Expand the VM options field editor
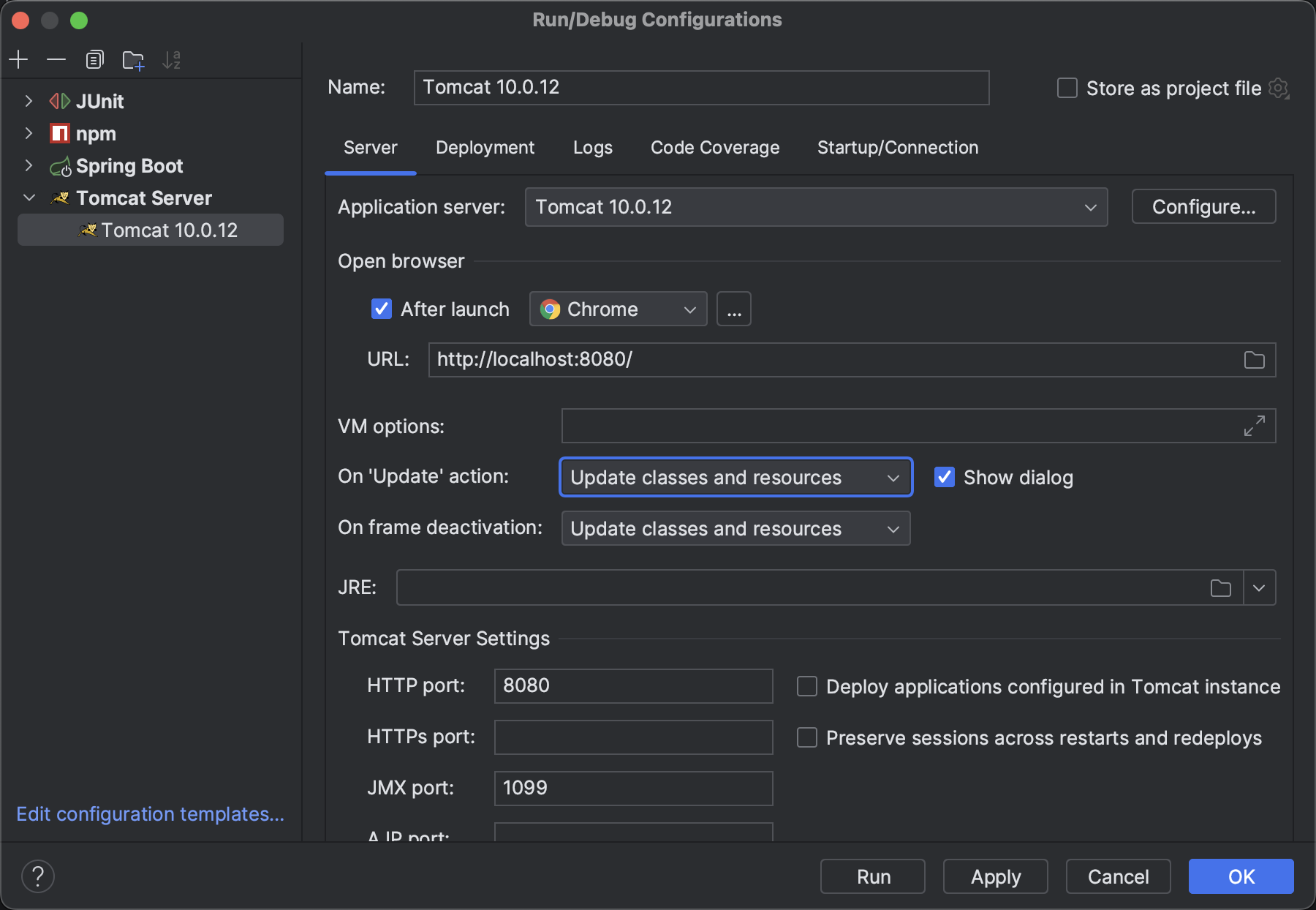 (x=1254, y=426)
